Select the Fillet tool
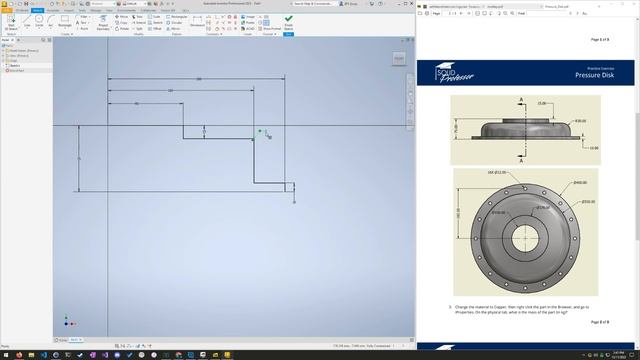This screenshot has height=360, width=640. point(81,17)
